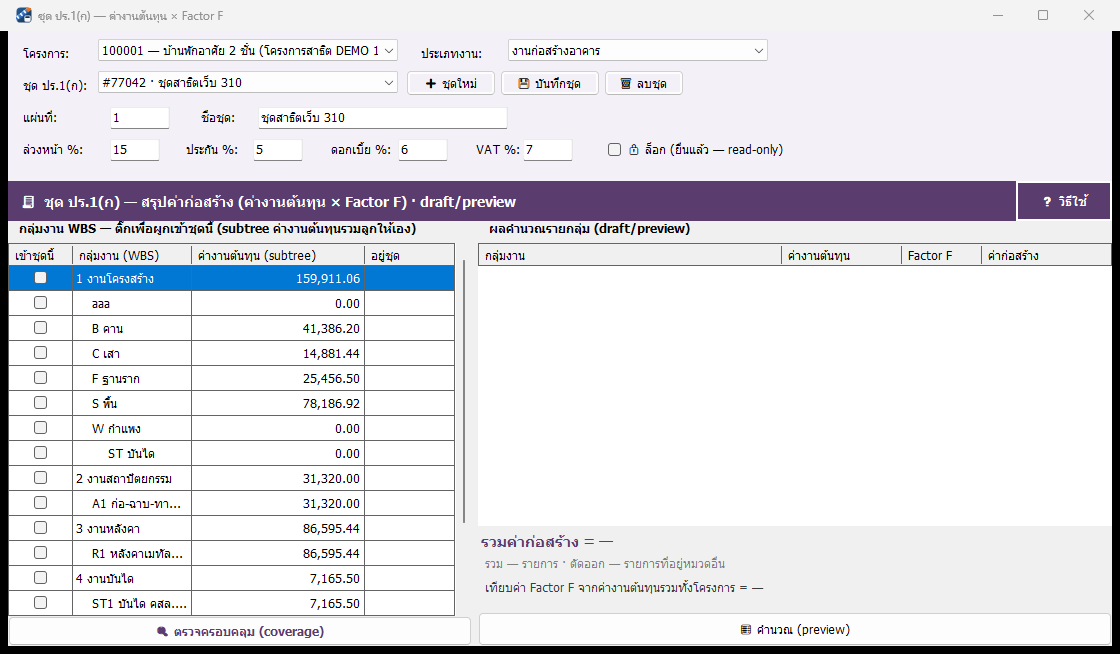1120x654 pixels.
Task: Click the ชุดใหม่ new set button
Action: (x=451, y=84)
